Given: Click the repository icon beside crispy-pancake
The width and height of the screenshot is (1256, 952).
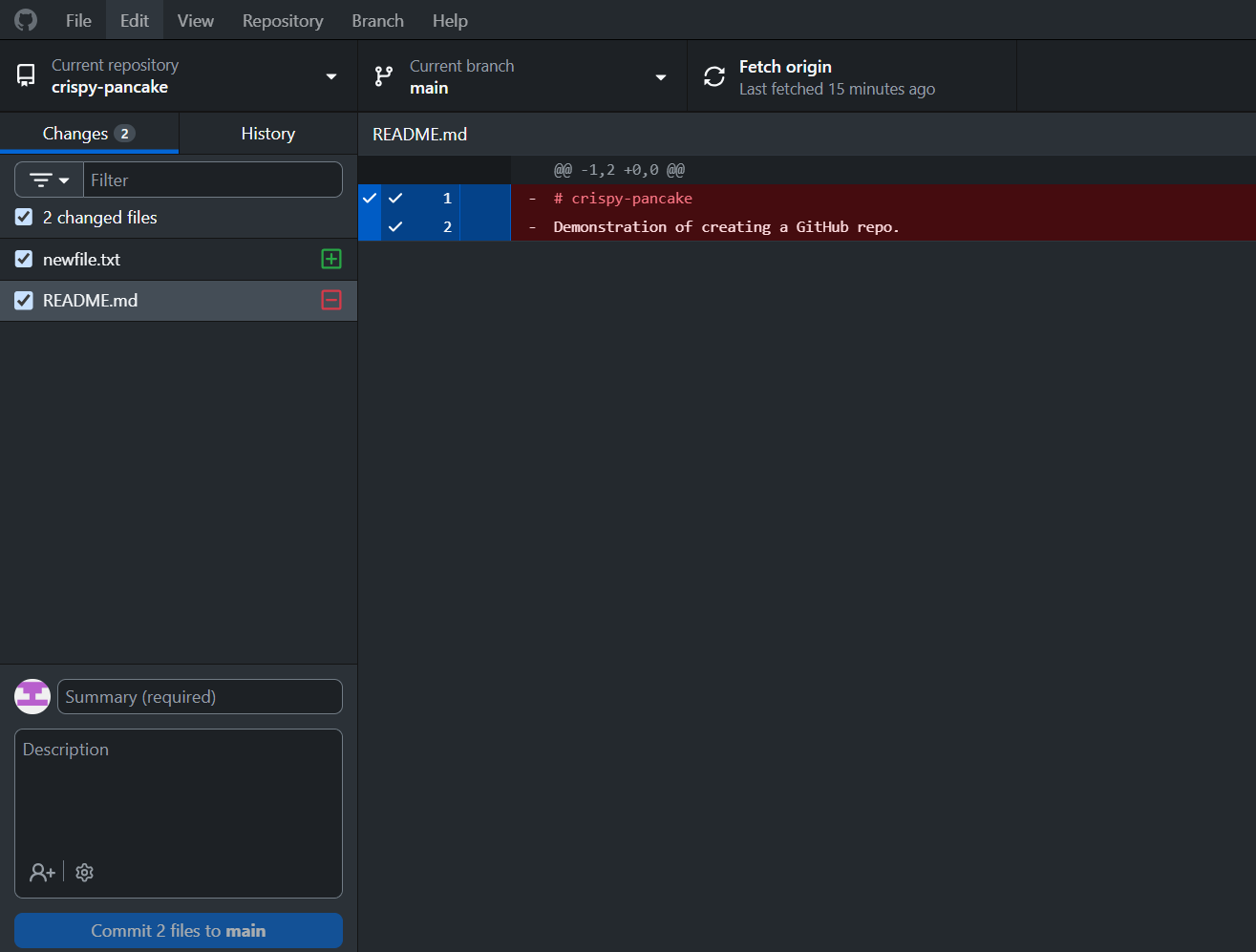Looking at the screenshot, I should 26,75.
